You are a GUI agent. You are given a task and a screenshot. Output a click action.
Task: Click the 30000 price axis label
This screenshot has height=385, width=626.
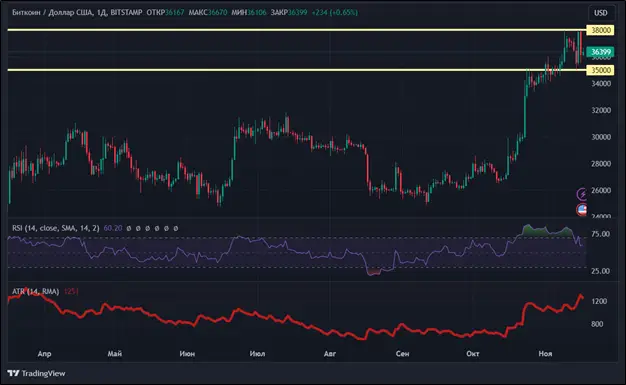pyautogui.click(x=601, y=137)
